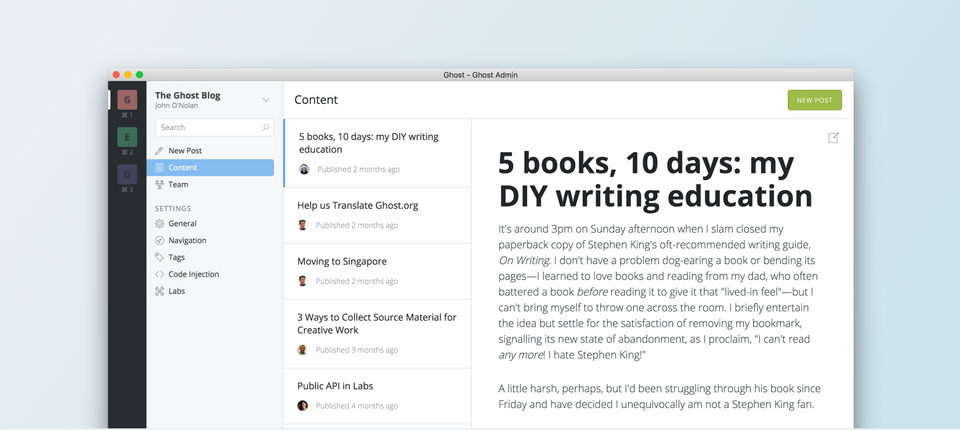Select post 'Help us Translate Ghost.org'
960x430 pixels.
tap(377, 216)
